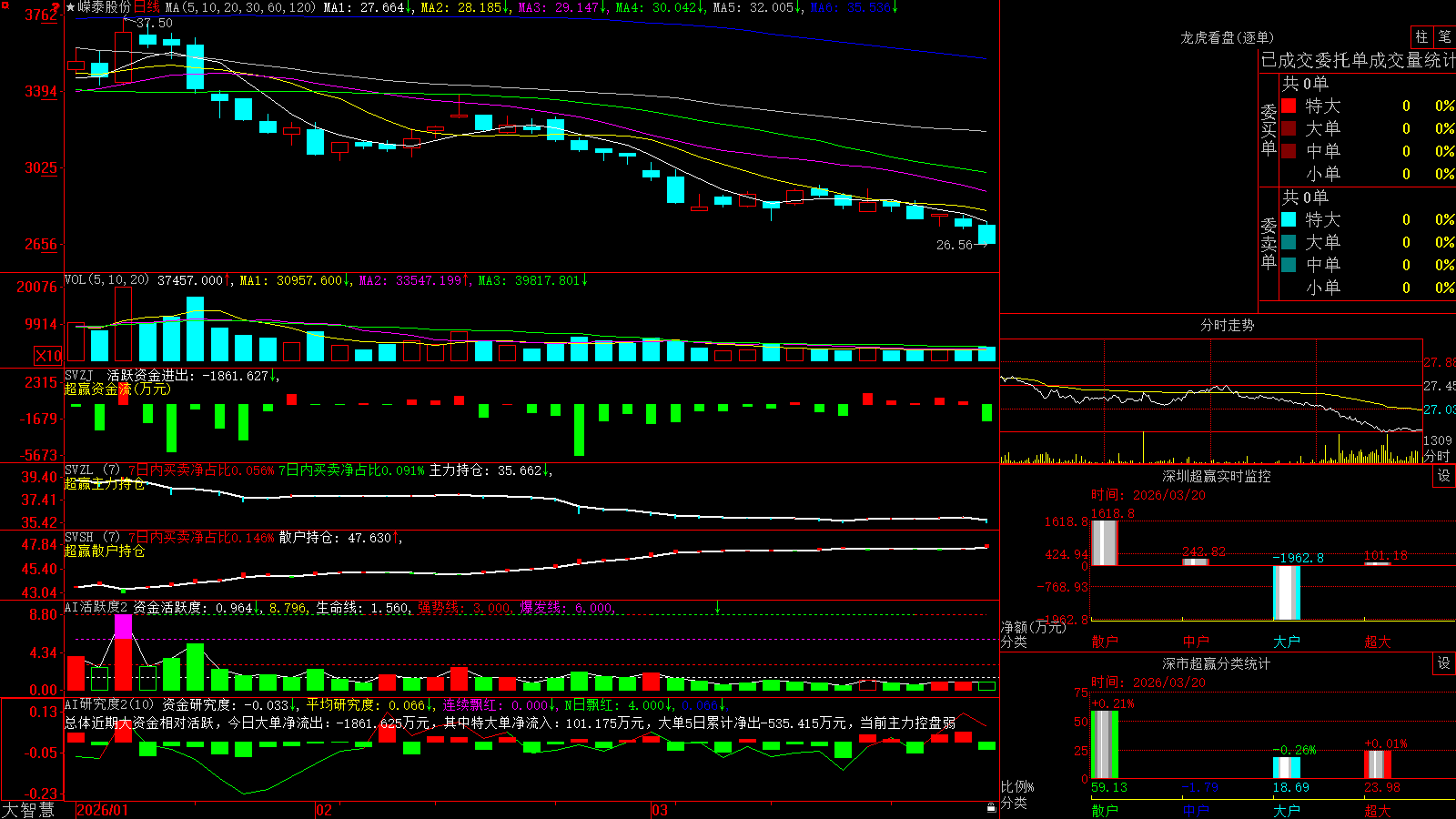1456x819 pixels.
Task: Click the VOL(5,10,20) indicator label
Action: 106,280
